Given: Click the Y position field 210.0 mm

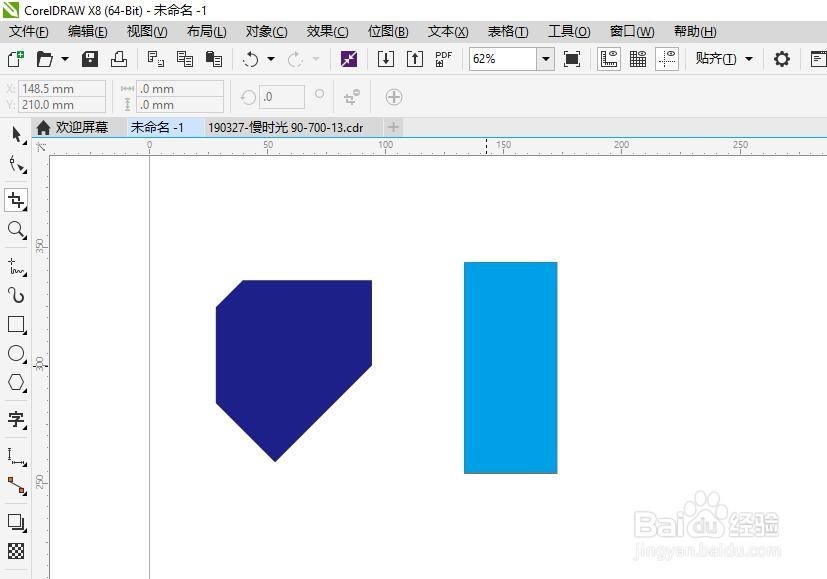Looking at the screenshot, I should (x=62, y=104).
